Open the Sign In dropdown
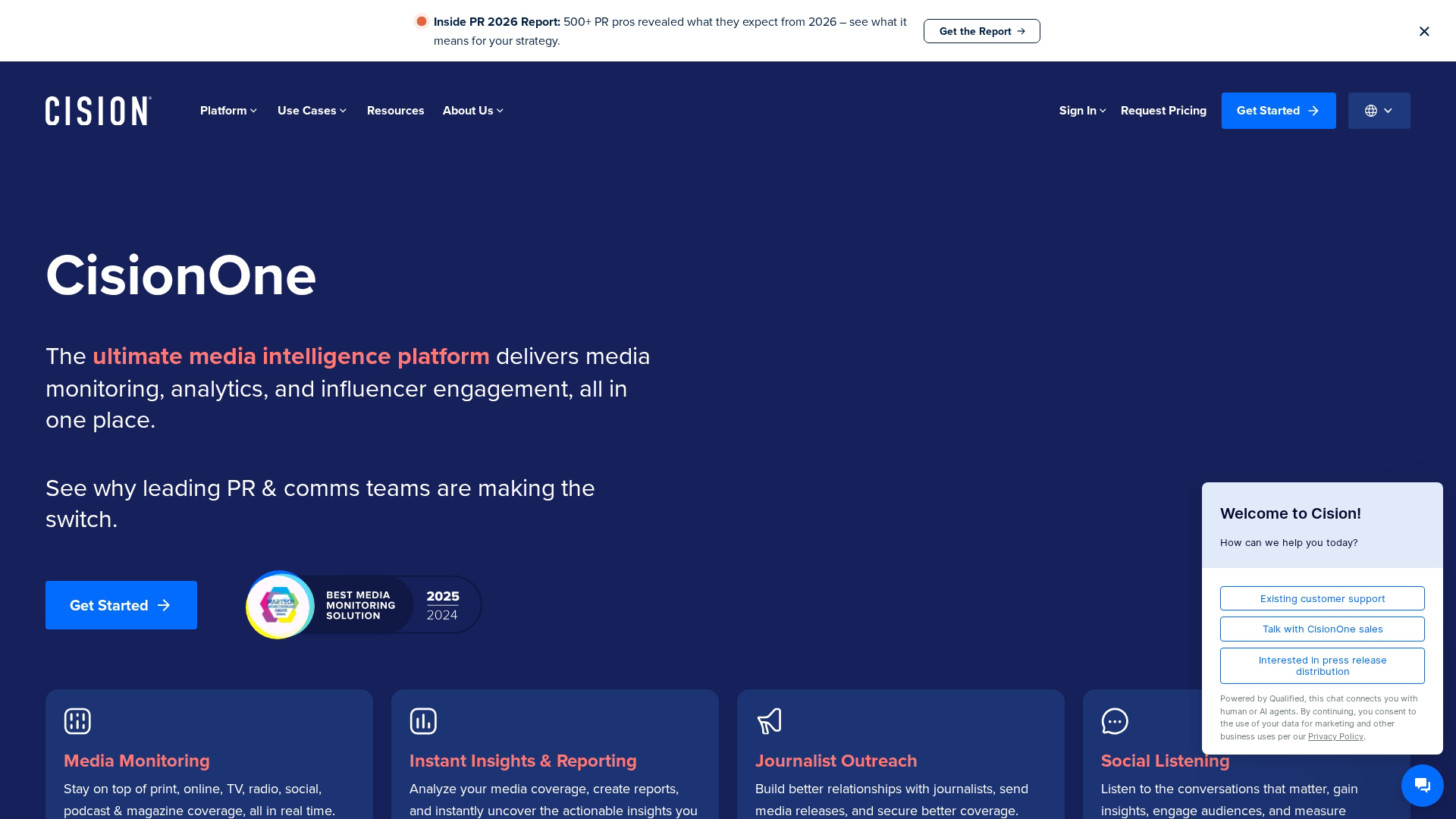 (x=1081, y=111)
